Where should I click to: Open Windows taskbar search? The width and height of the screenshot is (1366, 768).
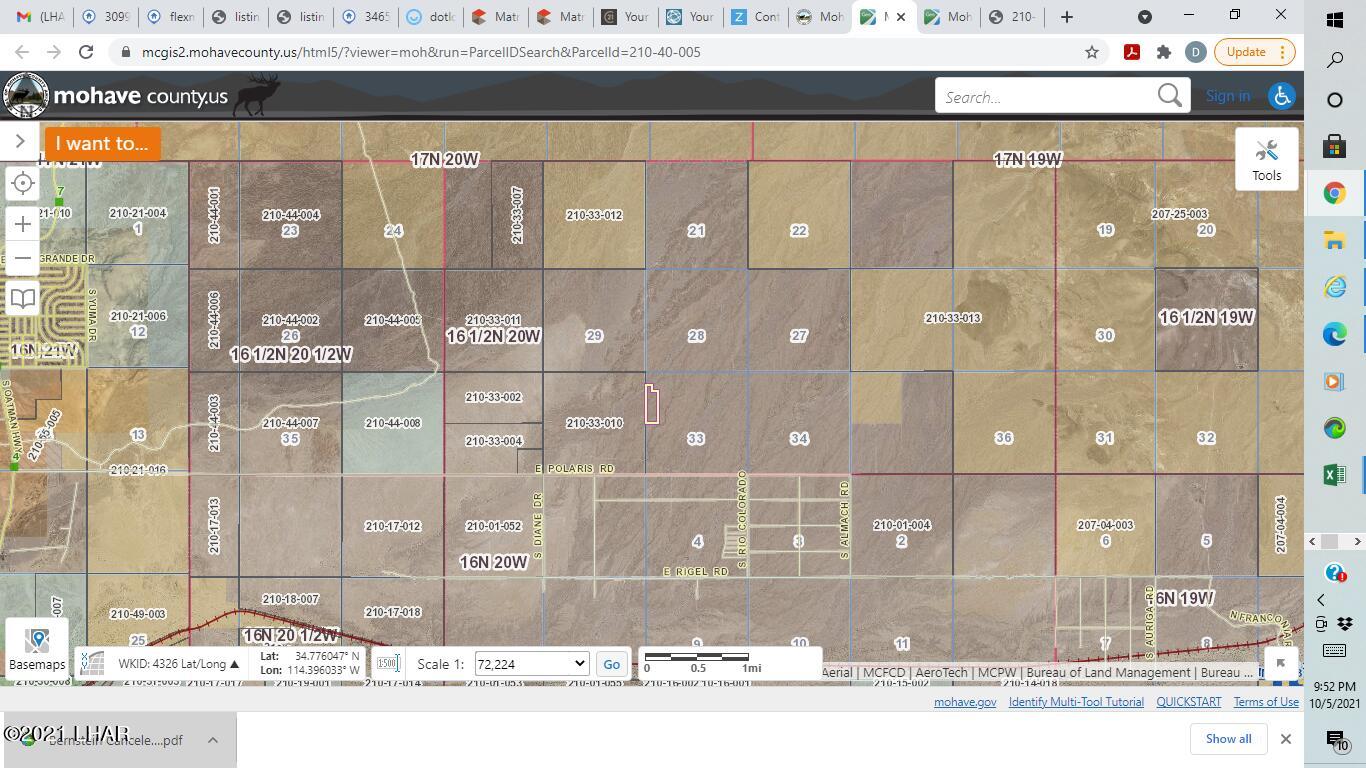1334,60
